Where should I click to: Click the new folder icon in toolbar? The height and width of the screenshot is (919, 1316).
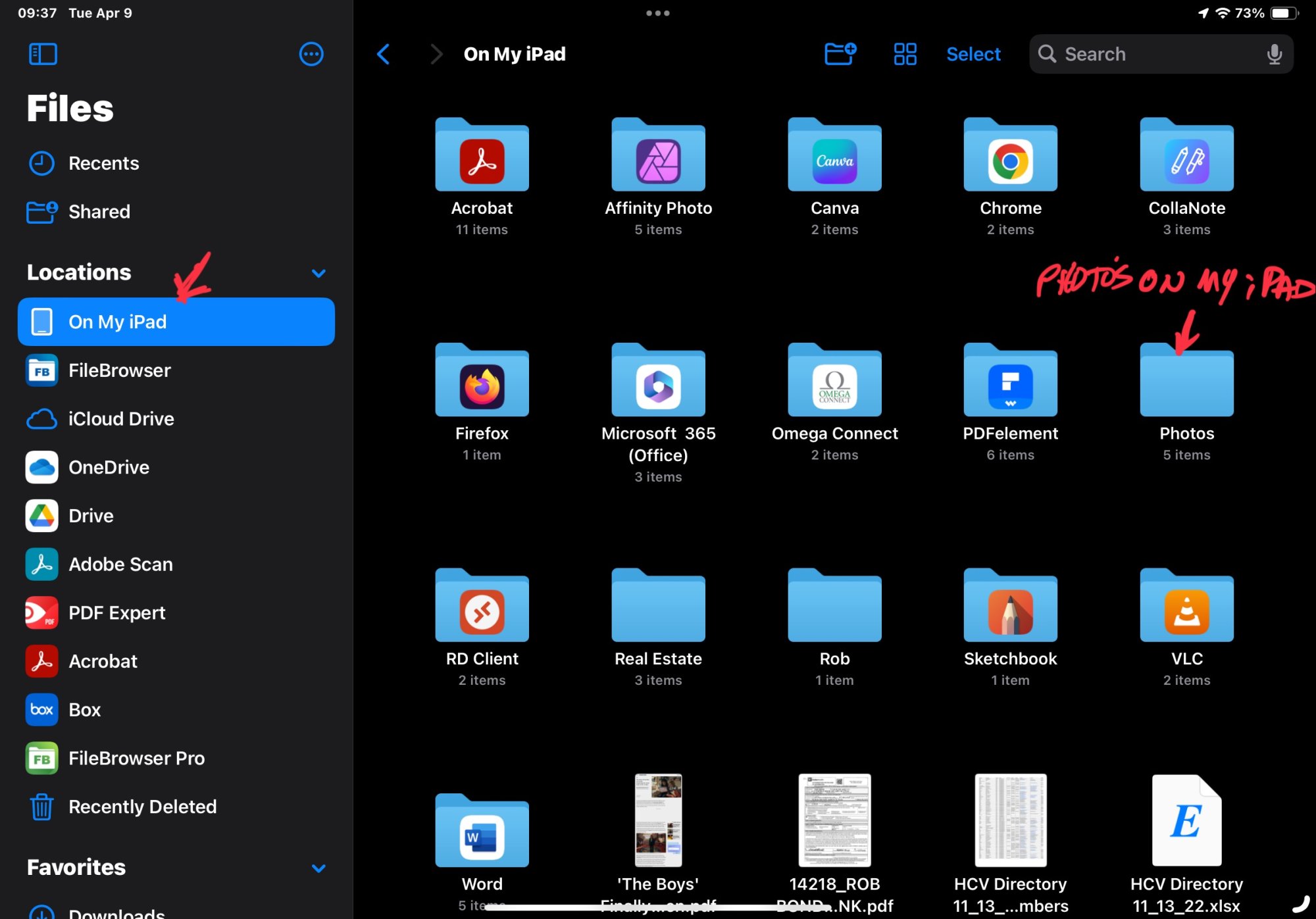coord(840,54)
